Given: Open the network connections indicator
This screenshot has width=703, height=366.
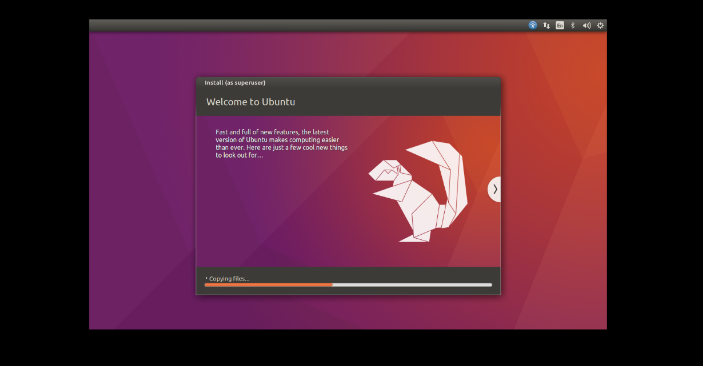Looking at the screenshot, I should tap(546, 26).
